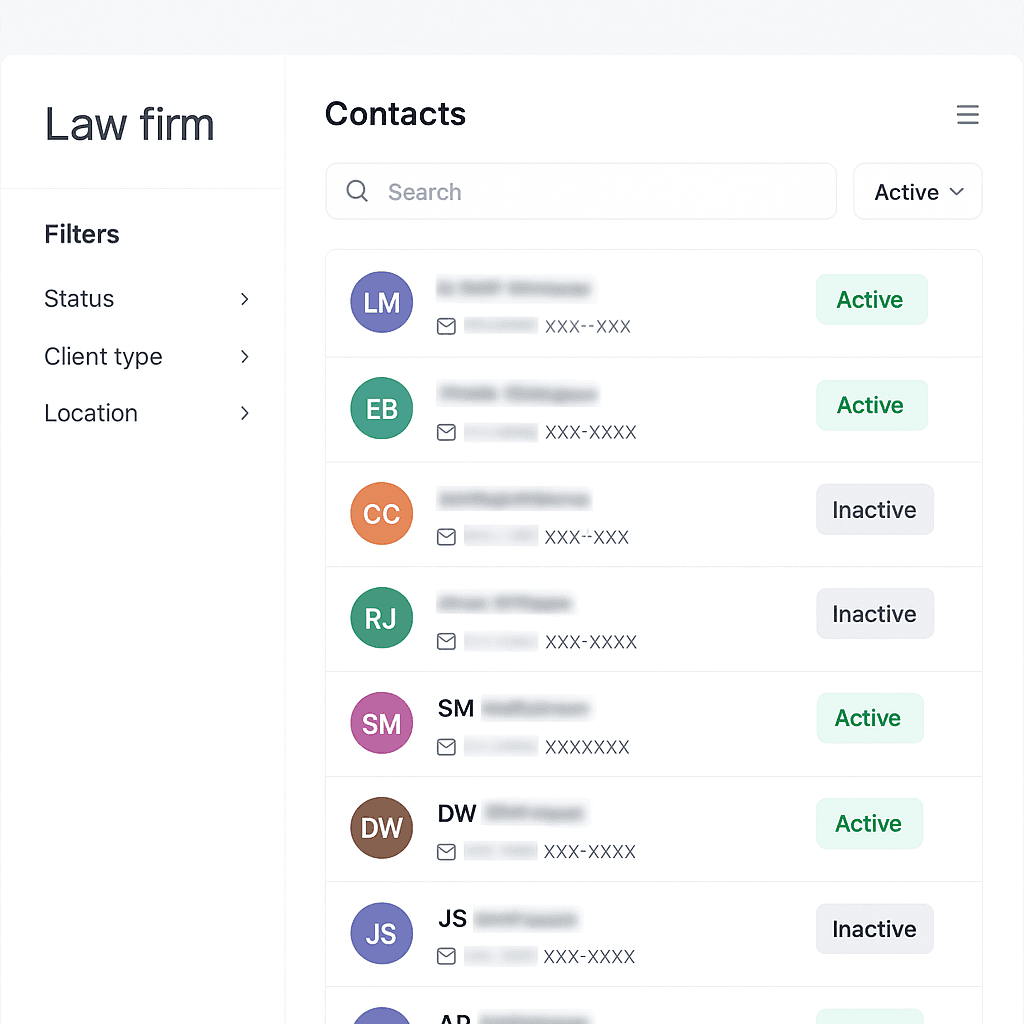
Task: Click the envelope icon on RJ's row
Action: [446, 642]
